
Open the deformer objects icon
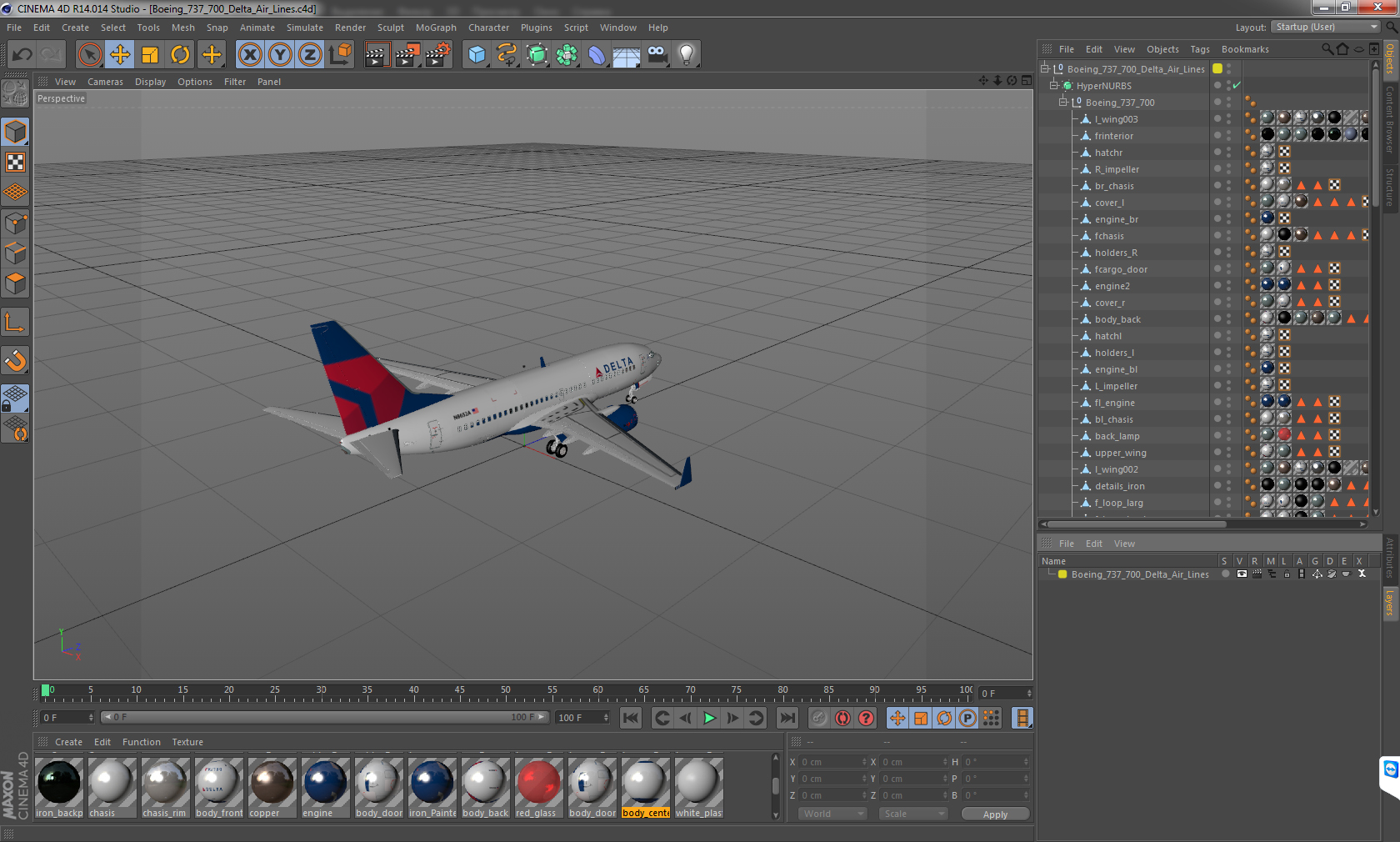pos(597,55)
